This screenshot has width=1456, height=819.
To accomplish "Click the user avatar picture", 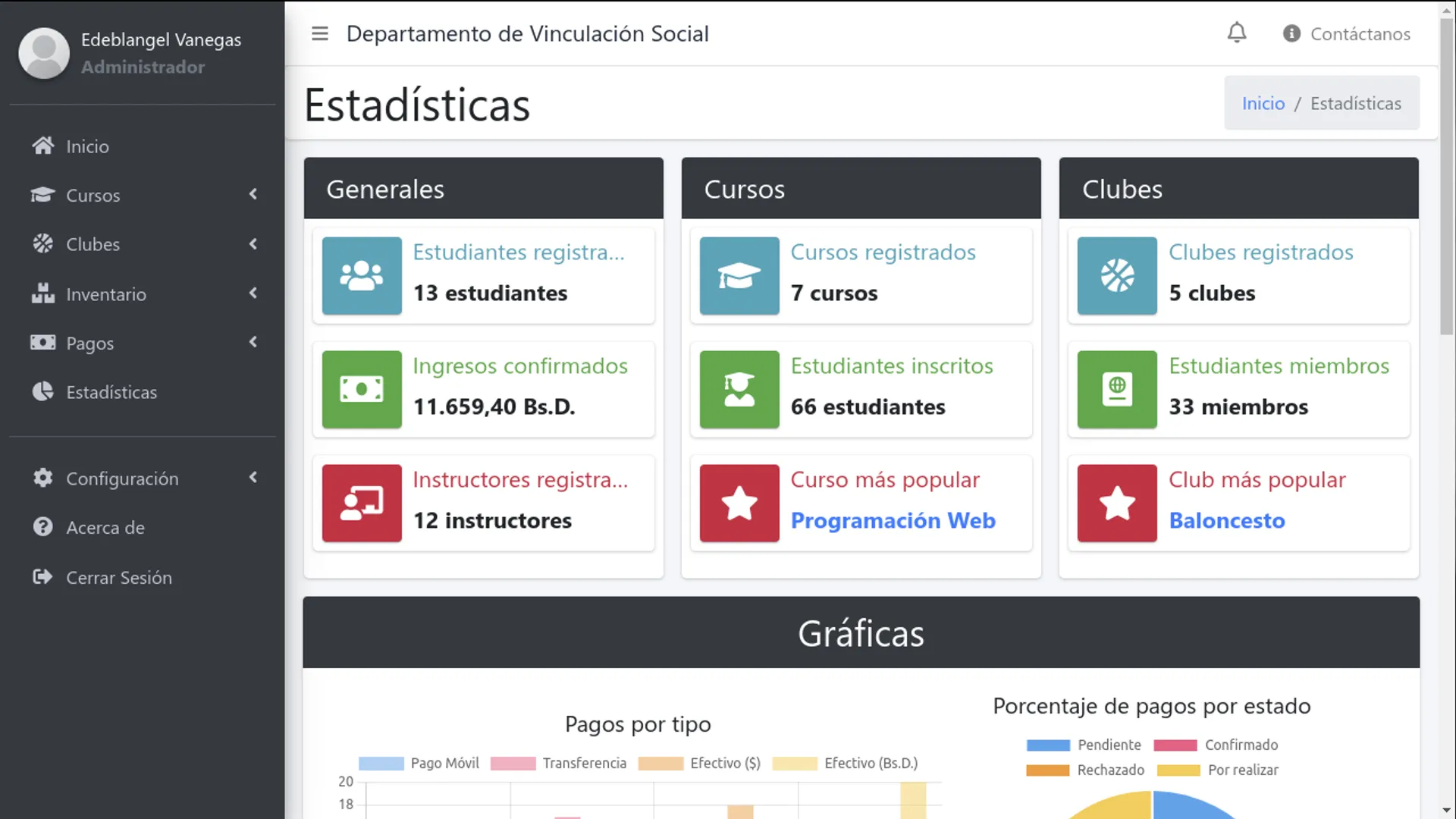I will (x=44, y=53).
